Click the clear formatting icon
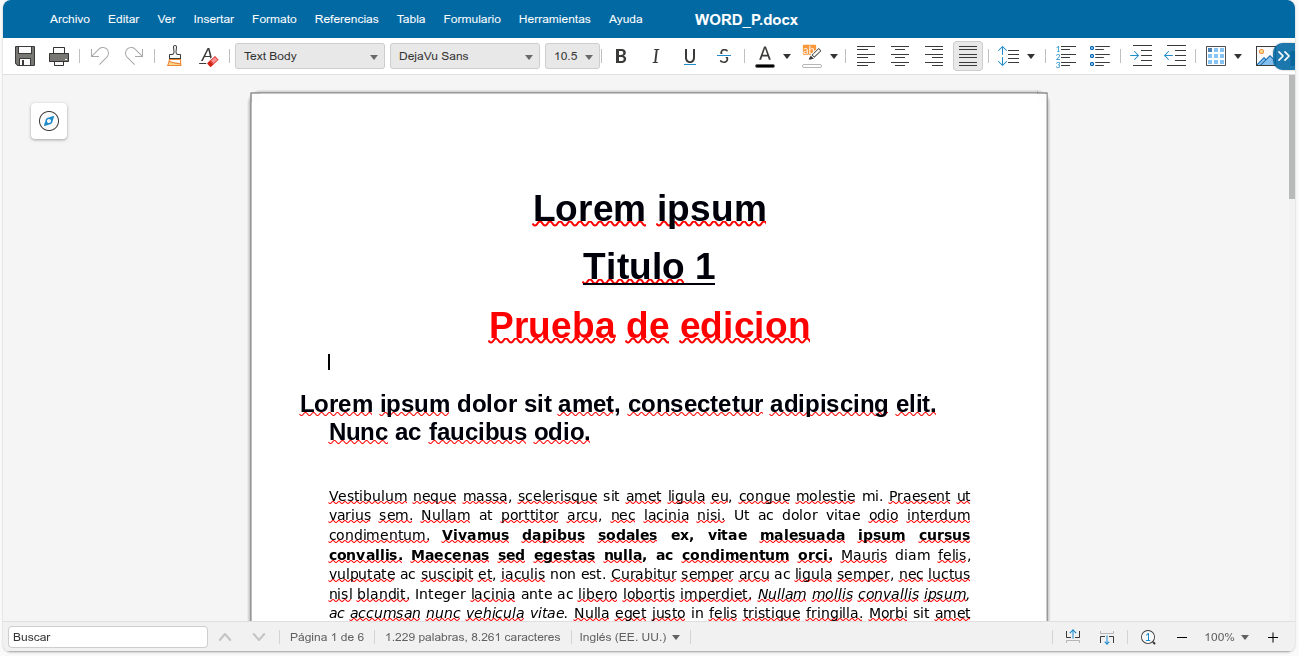Viewport: 1299px width, 656px height. [208, 56]
